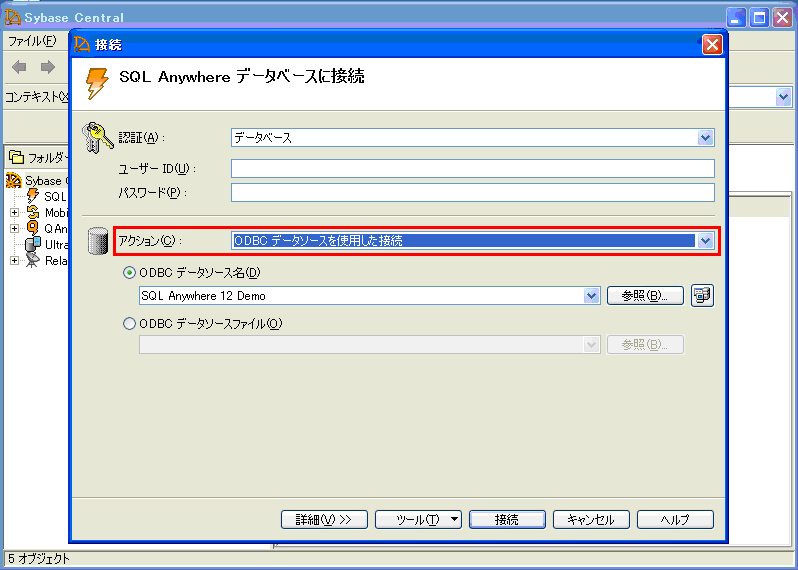
Task: Open the ファイル menu
Action: pyautogui.click(x=32, y=41)
